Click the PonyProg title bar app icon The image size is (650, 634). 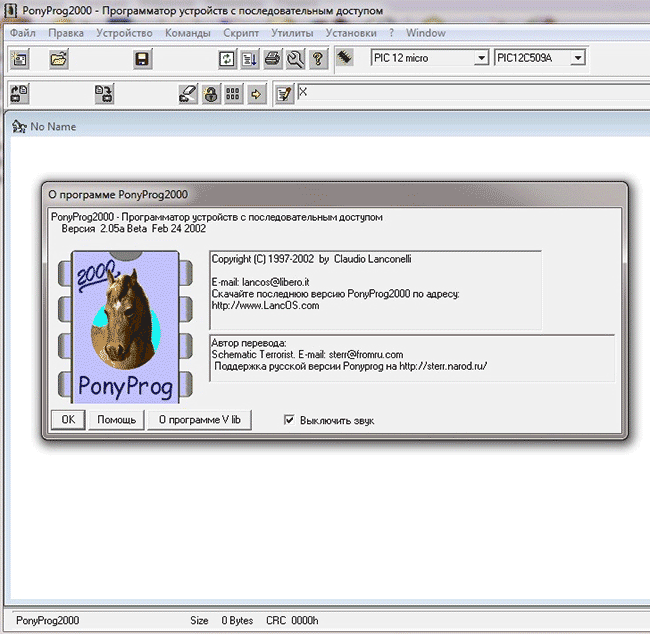point(10,10)
